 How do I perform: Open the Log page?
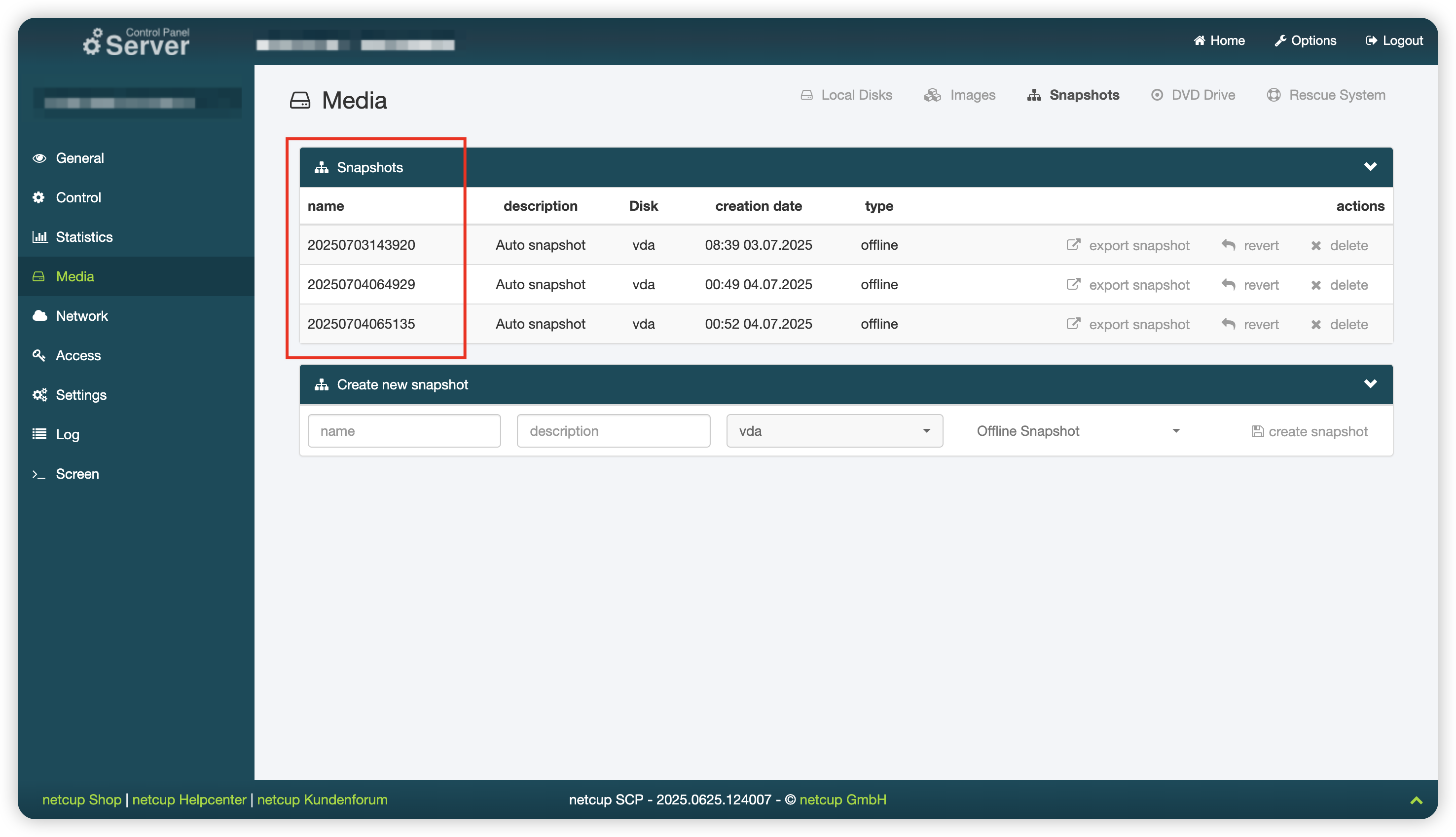[x=67, y=435]
